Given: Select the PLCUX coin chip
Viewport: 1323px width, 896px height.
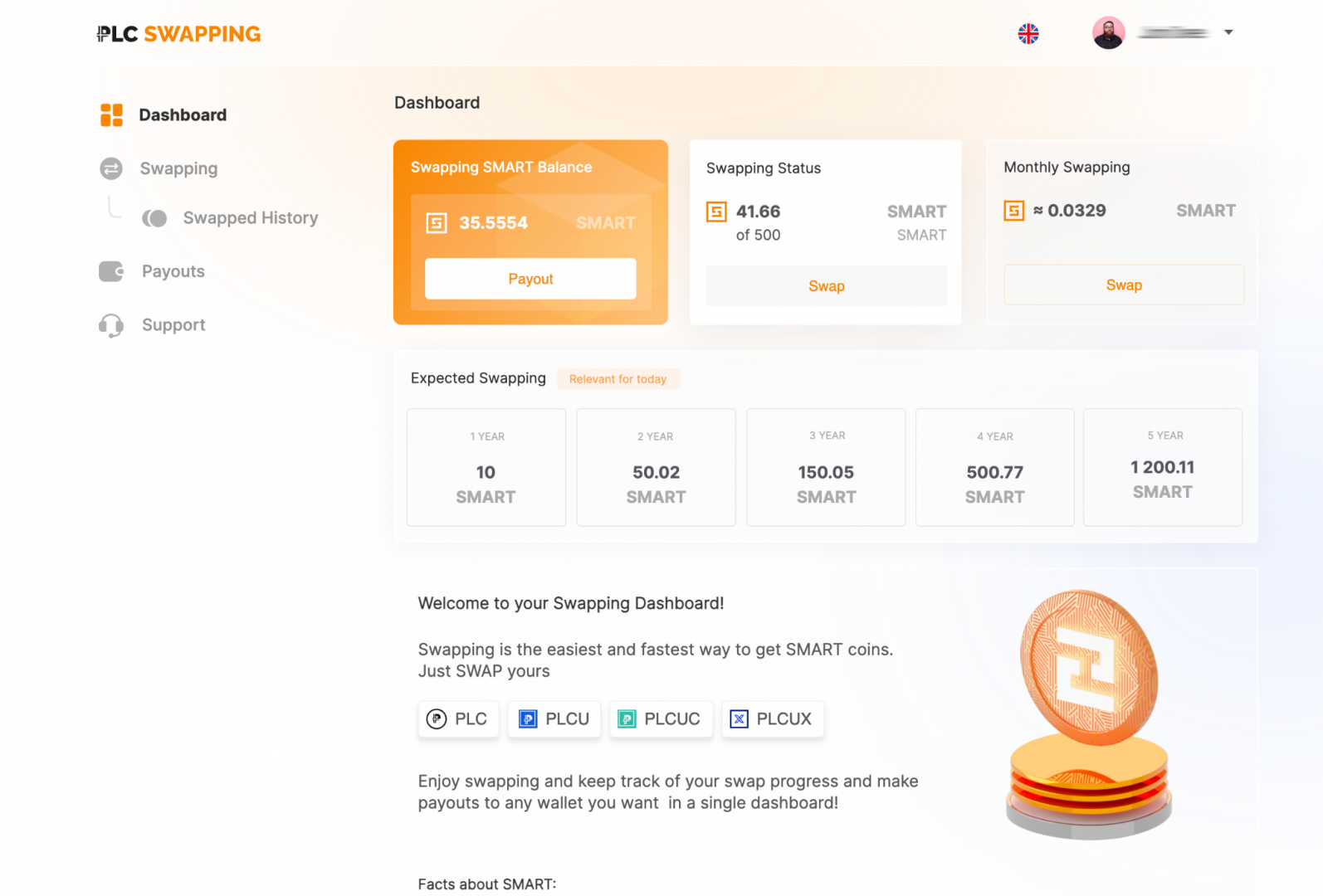Looking at the screenshot, I should (x=772, y=719).
